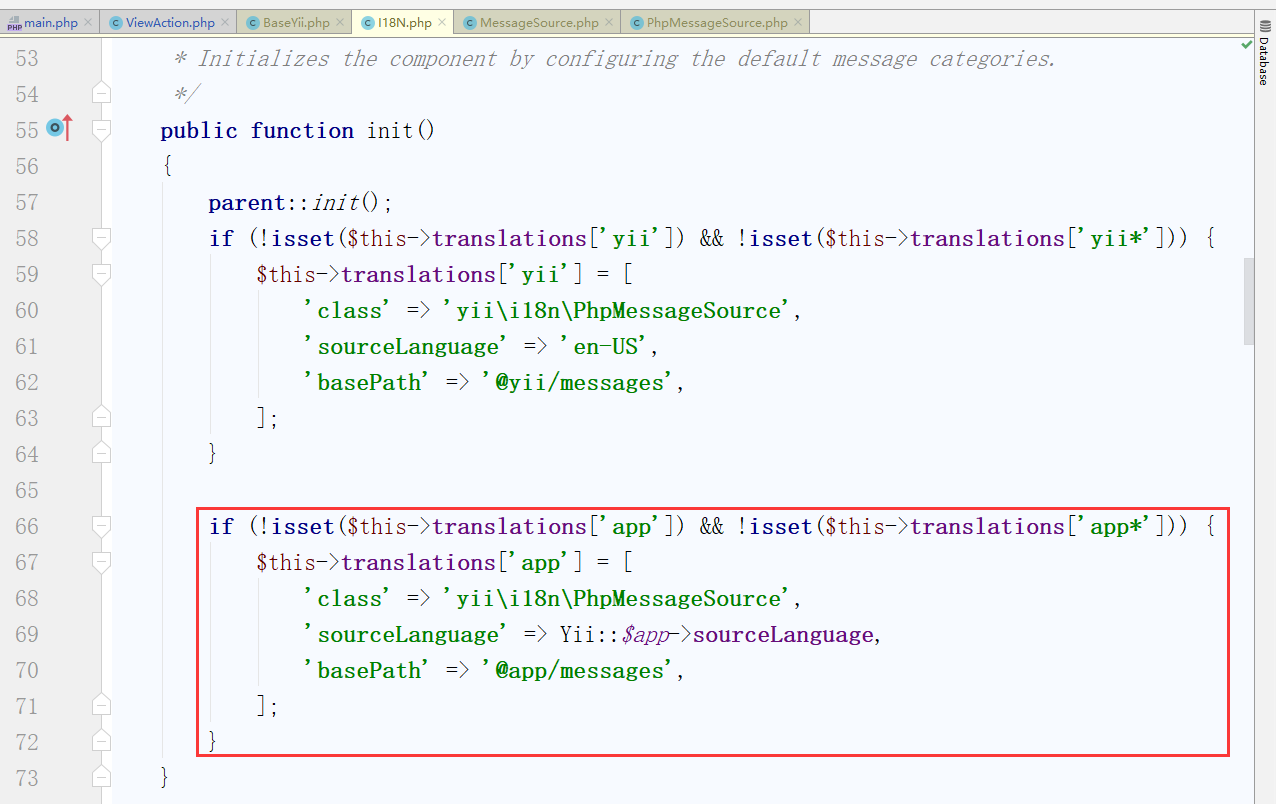Collapse the init() function fold marker on line 55
This screenshot has width=1276, height=804.
[101, 130]
